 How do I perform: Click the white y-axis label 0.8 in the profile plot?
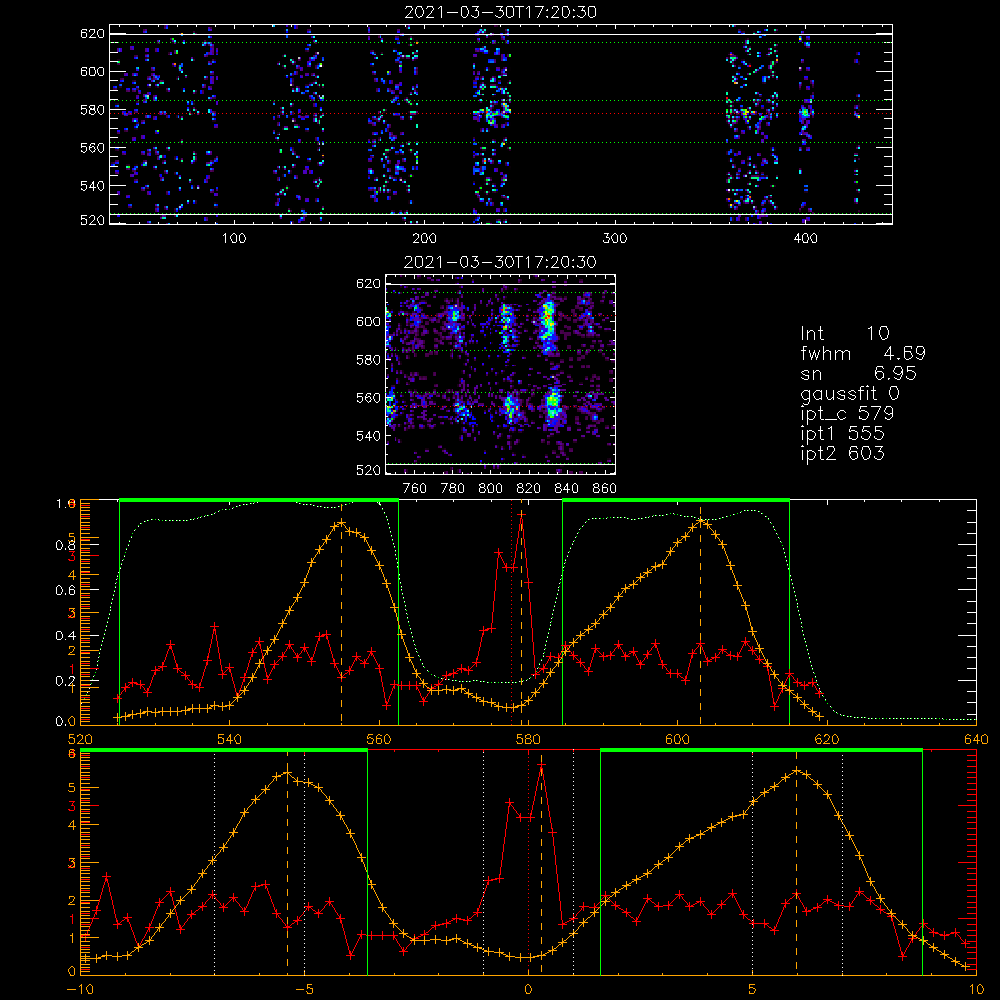click(65, 545)
